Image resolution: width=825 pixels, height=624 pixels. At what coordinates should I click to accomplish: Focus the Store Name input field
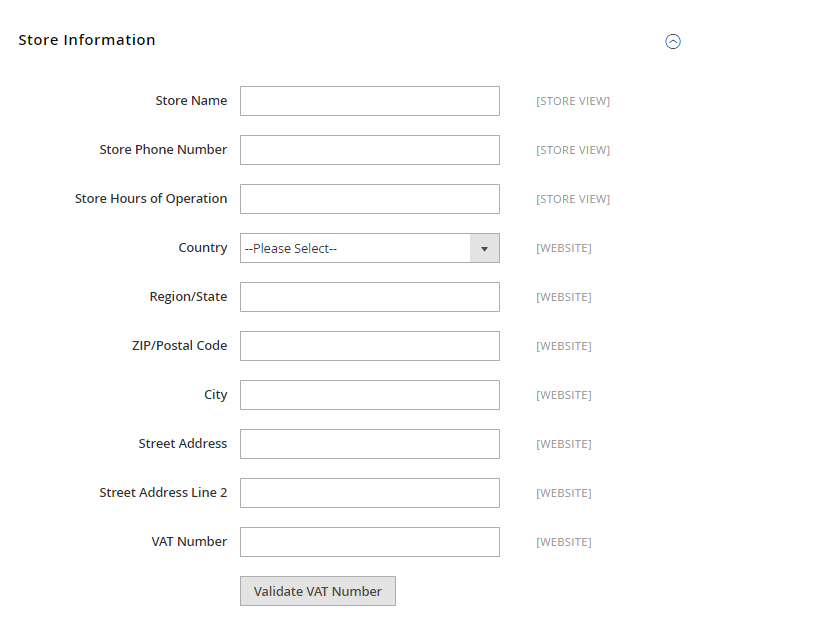pyautogui.click(x=370, y=101)
